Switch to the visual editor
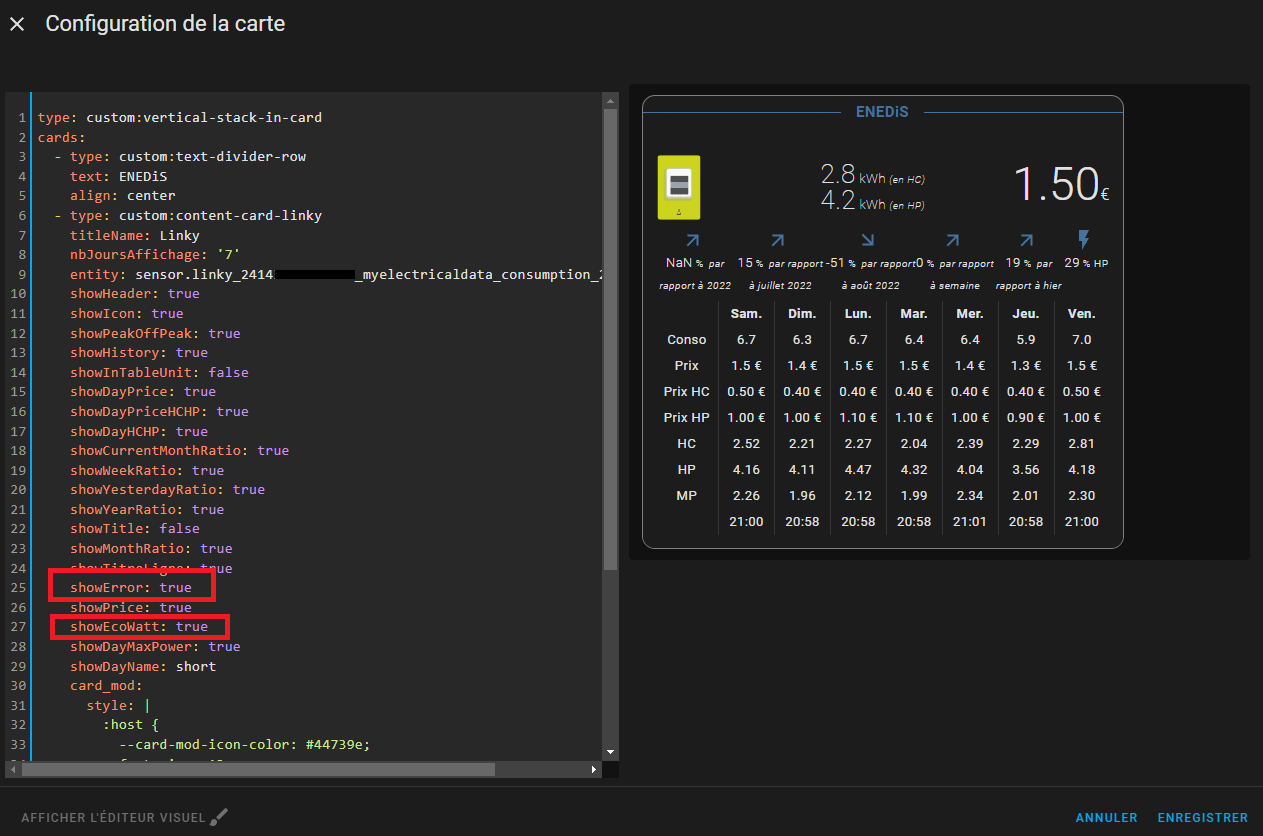 point(113,817)
